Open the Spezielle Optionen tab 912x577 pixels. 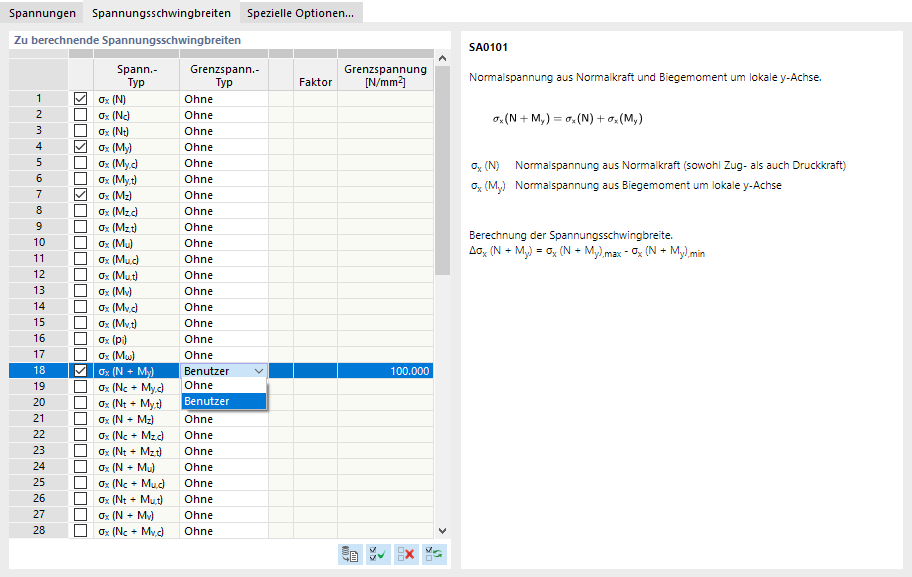coord(300,13)
